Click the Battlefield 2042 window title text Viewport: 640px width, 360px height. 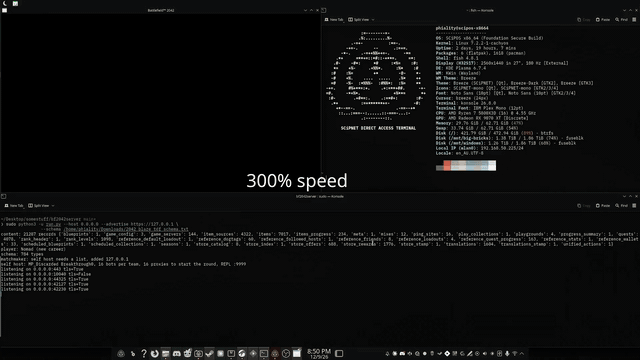coord(161,10)
